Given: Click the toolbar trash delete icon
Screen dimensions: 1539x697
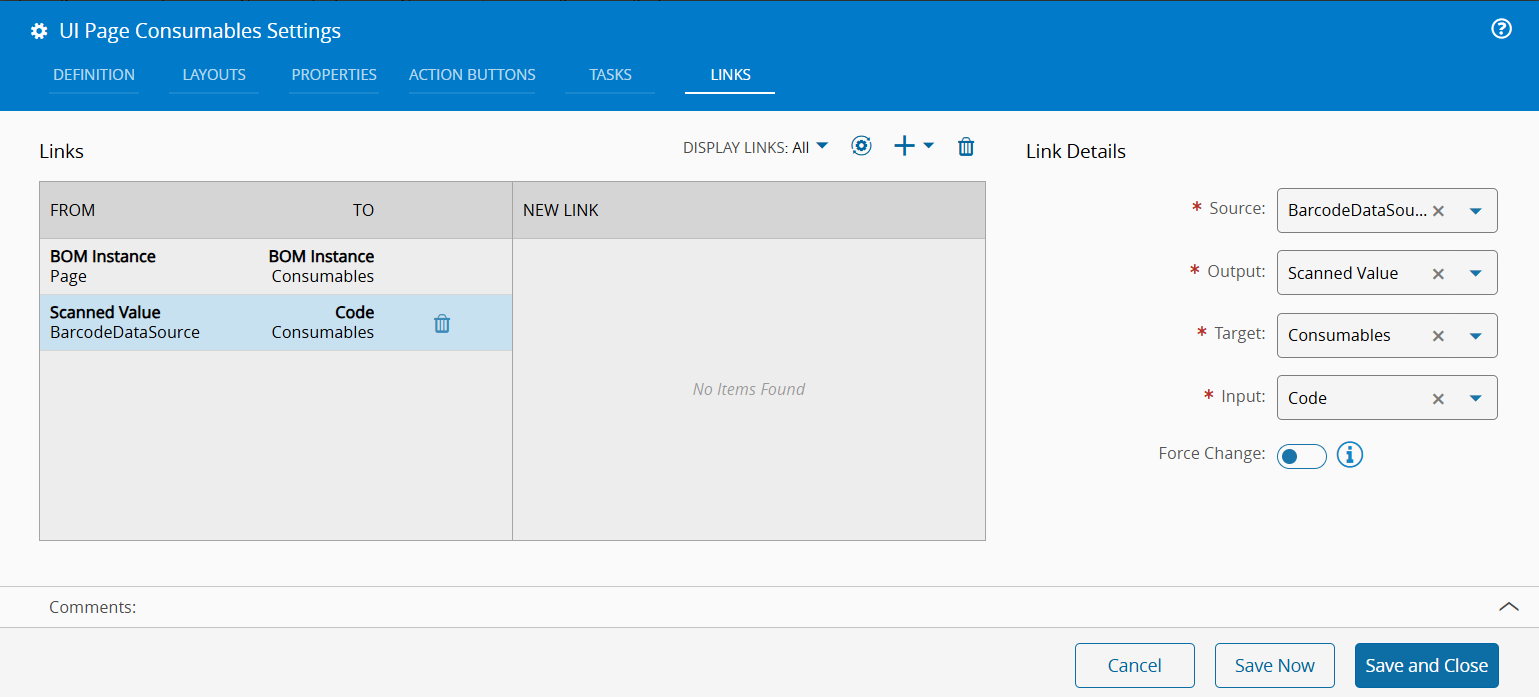Looking at the screenshot, I should coord(966,147).
